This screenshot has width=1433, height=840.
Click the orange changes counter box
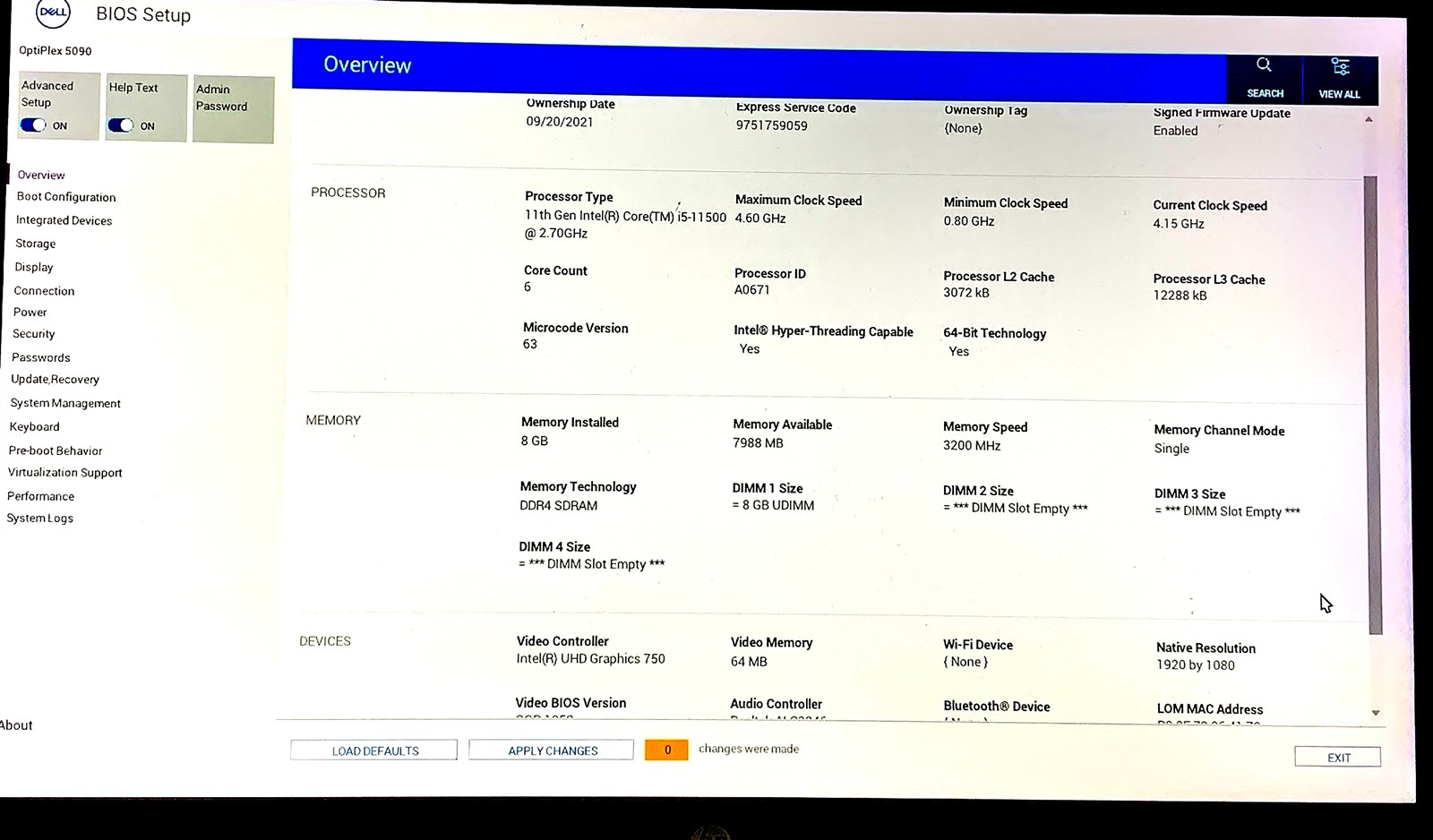666,750
